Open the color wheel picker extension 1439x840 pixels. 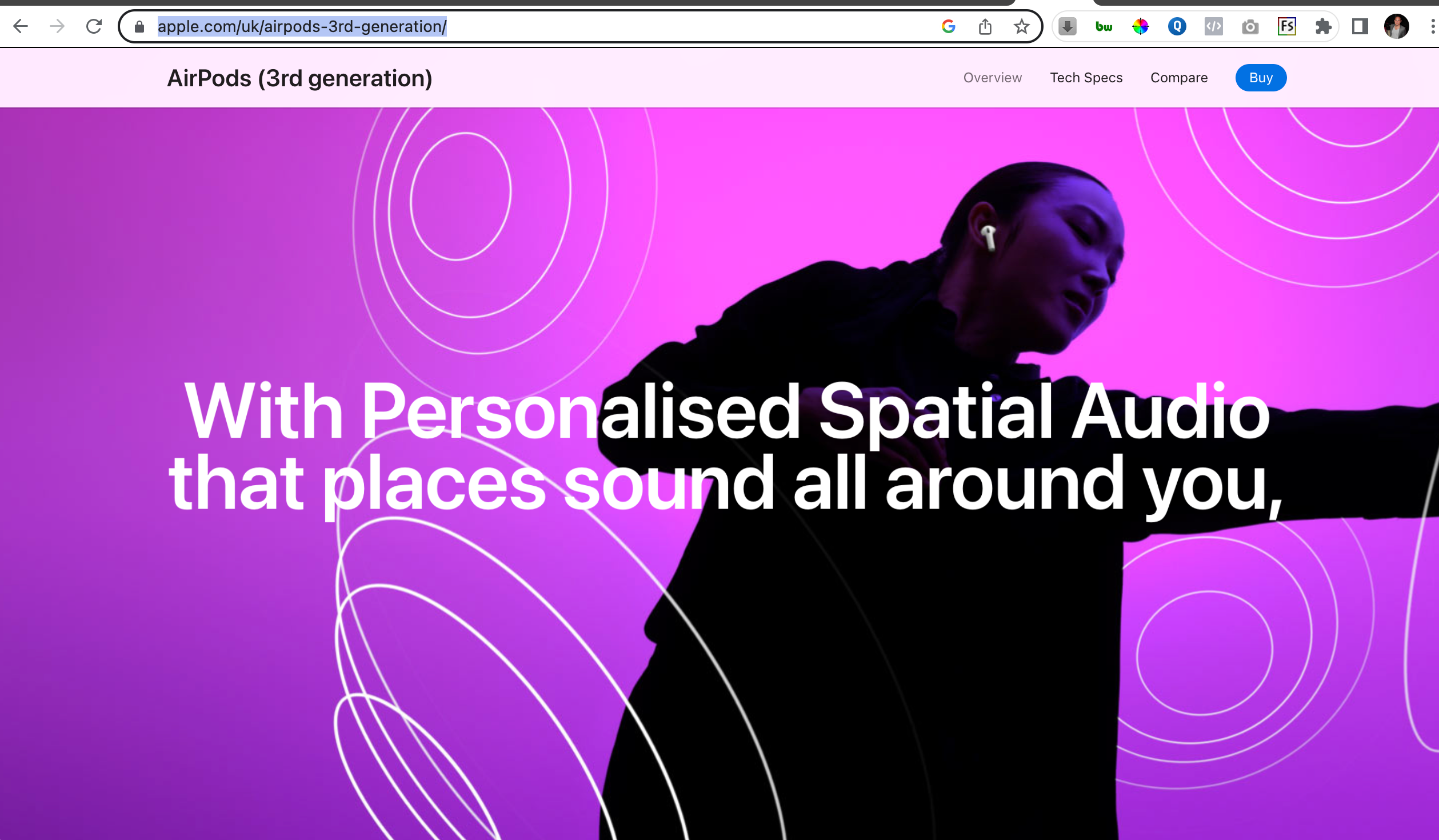click(x=1141, y=26)
